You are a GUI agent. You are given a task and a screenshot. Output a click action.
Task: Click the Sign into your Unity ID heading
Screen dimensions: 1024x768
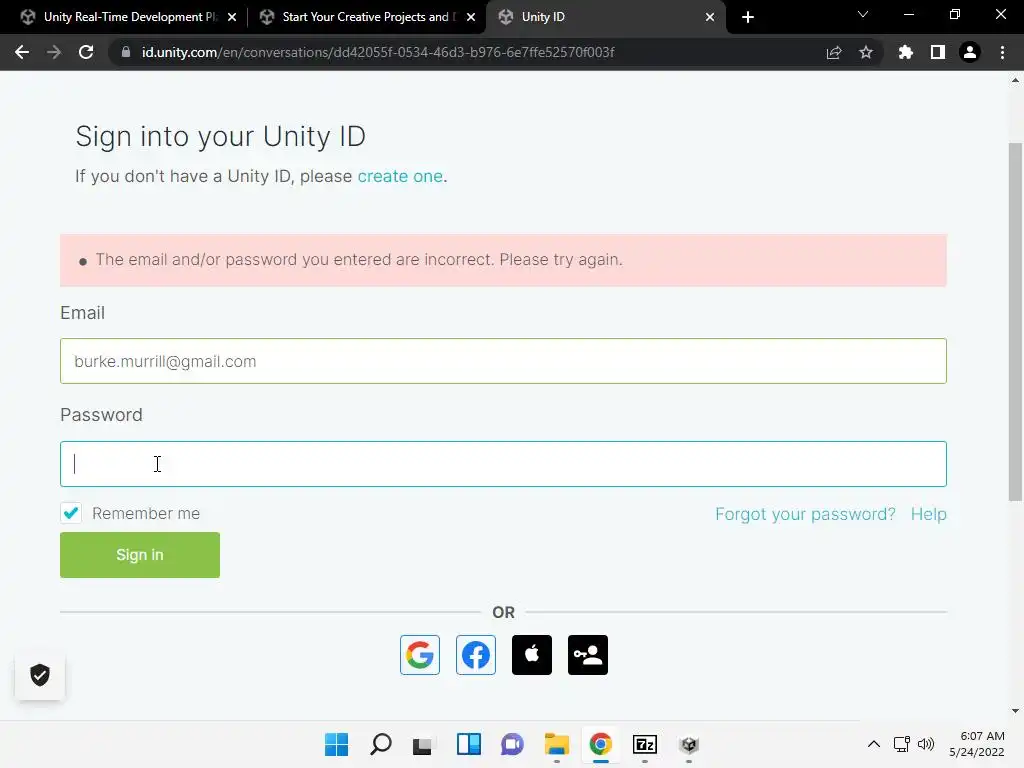220,136
